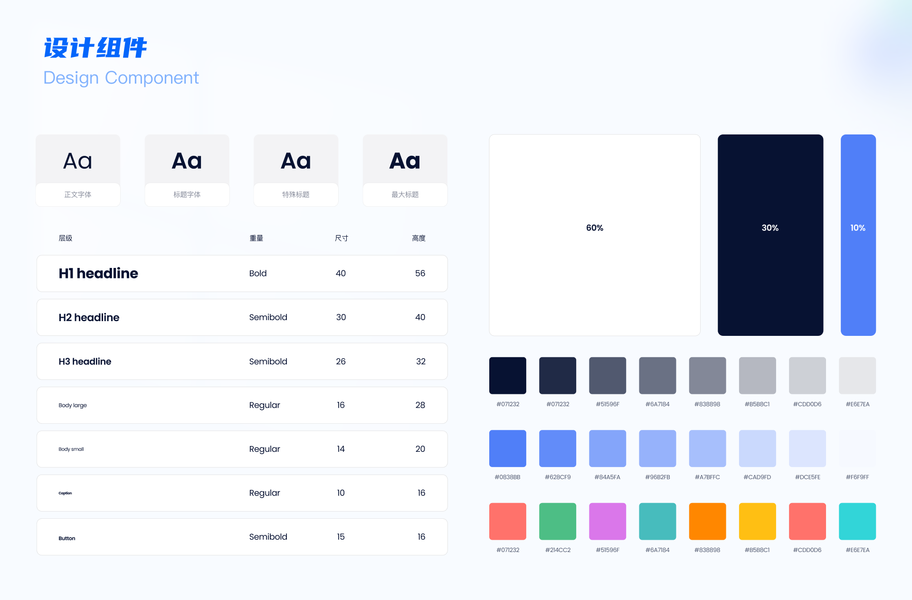The width and height of the screenshot is (912, 600).
Task: Click the 重量 column header
Action: (x=256, y=238)
